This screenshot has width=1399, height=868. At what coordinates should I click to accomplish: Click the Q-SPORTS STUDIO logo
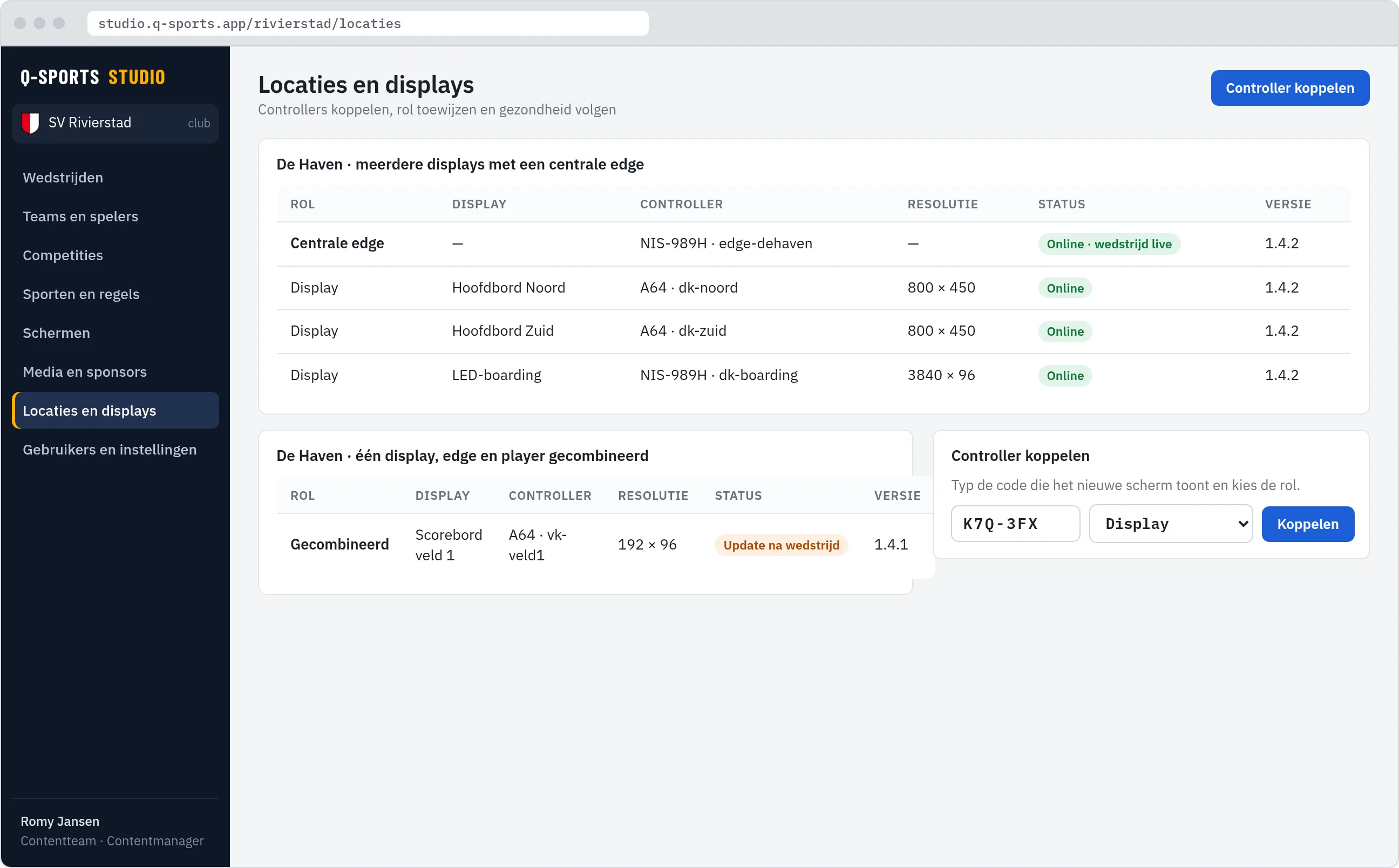pyautogui.click(x=93, y=77)
